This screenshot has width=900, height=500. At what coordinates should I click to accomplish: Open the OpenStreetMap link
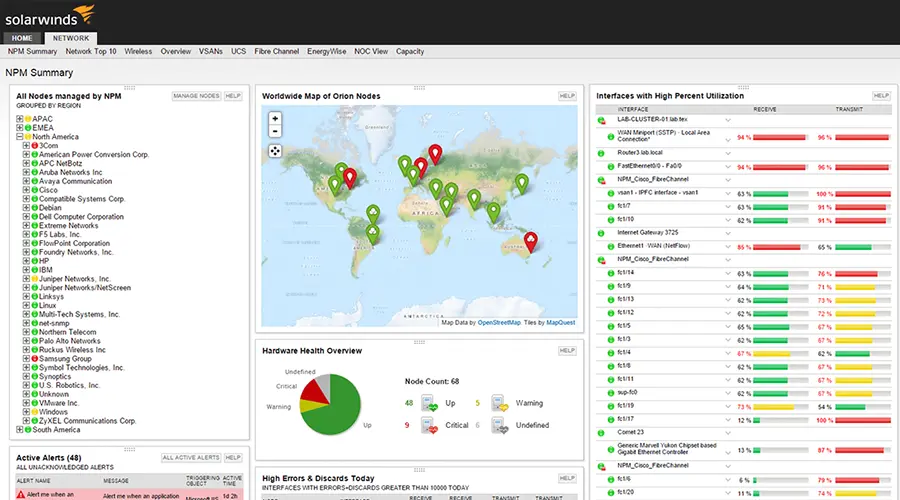click(x=499, y=323)
